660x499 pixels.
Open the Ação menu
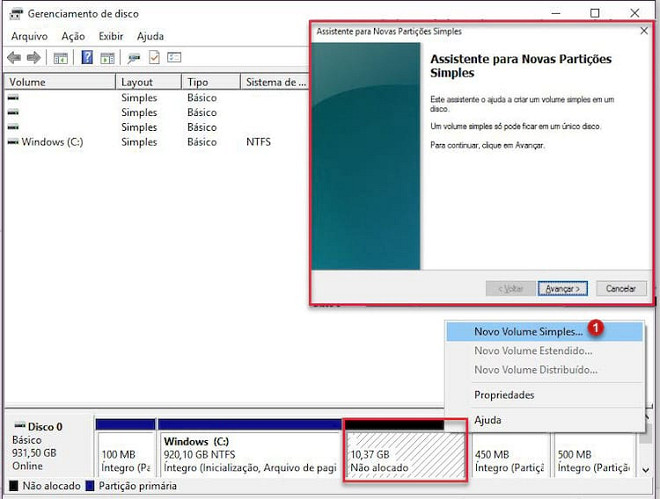click(73, 37)
